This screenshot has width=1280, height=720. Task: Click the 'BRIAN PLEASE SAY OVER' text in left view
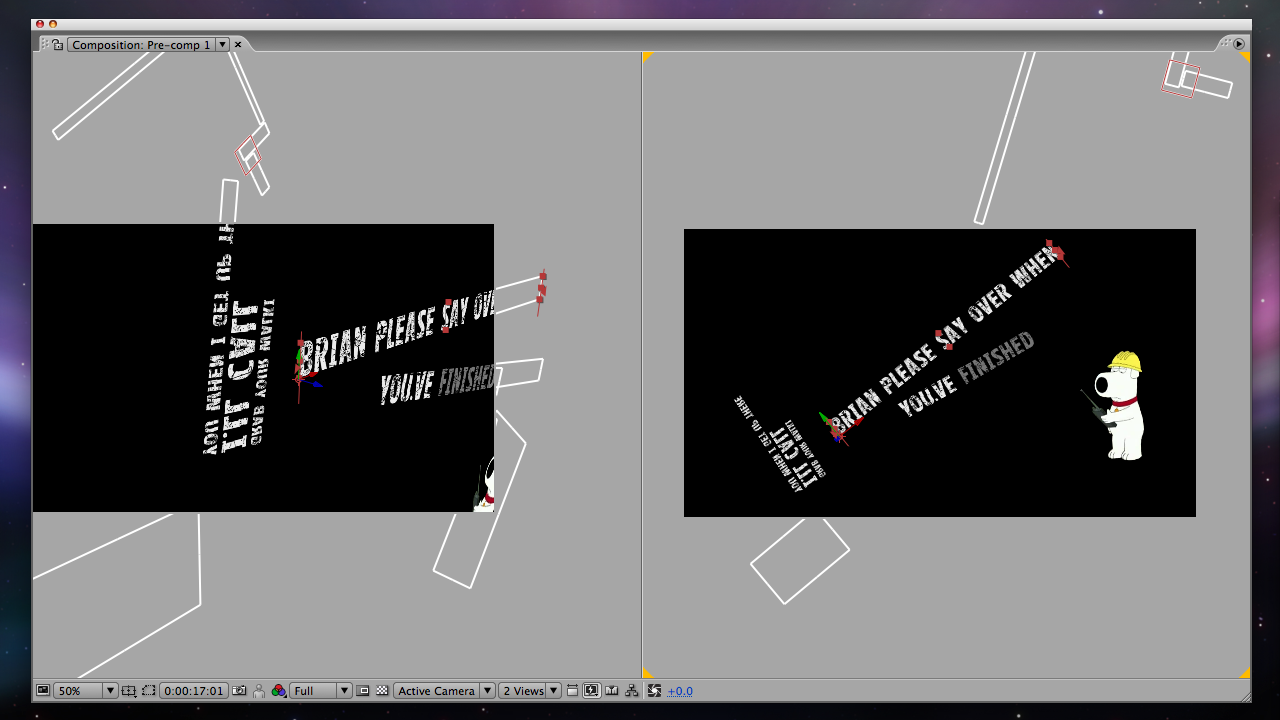tap(398, 332)
